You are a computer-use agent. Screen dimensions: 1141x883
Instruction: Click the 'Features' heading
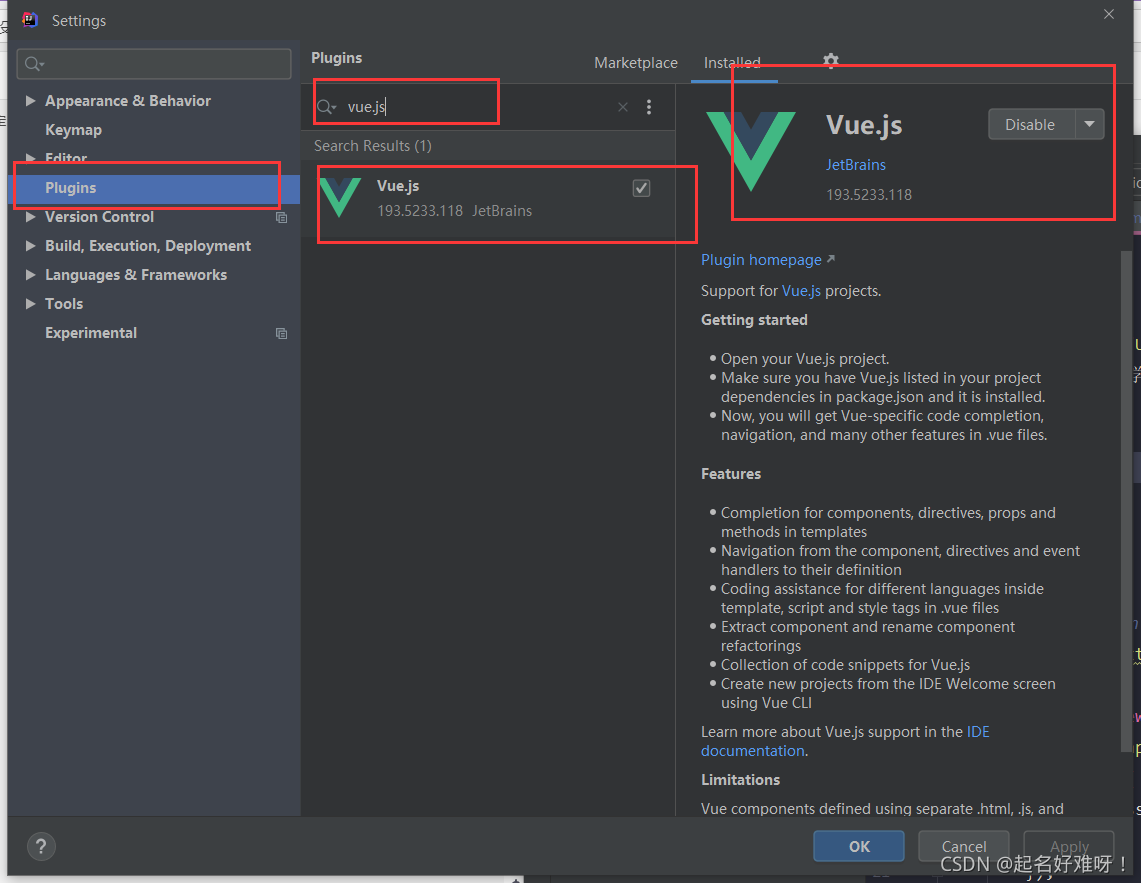[x=731, y=474]
